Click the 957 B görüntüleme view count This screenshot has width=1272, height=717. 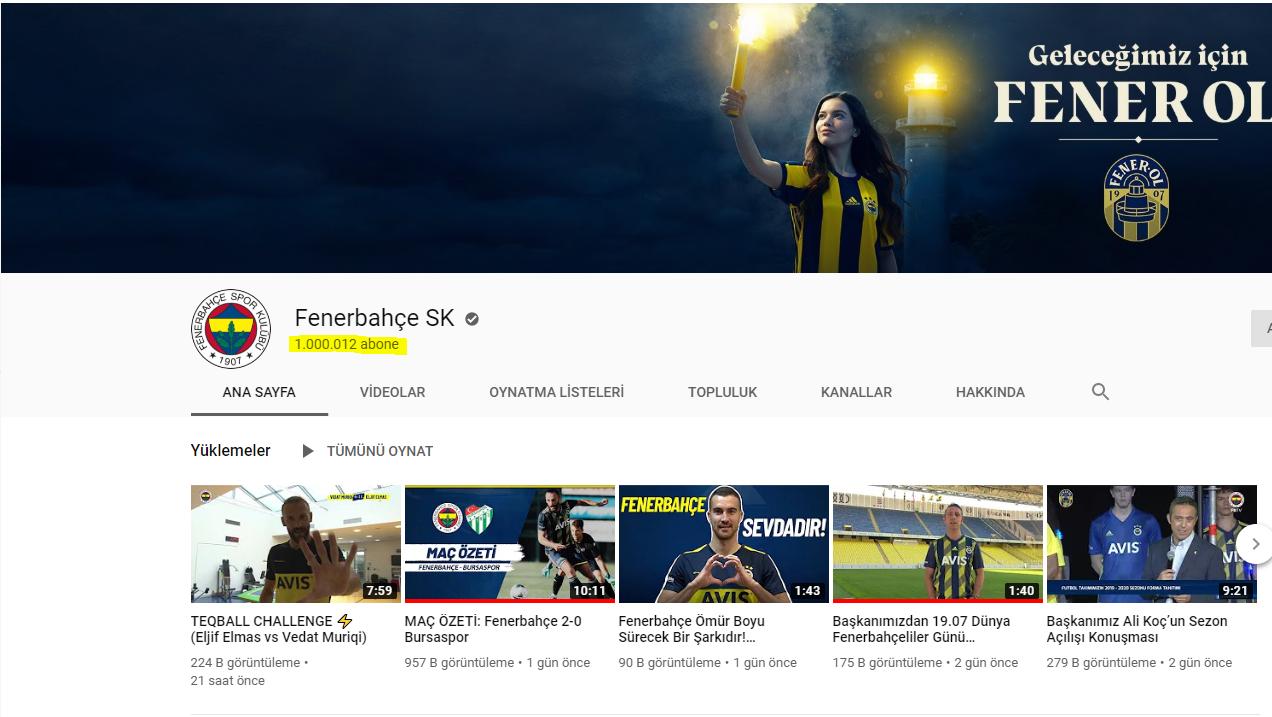pos(459,662)
